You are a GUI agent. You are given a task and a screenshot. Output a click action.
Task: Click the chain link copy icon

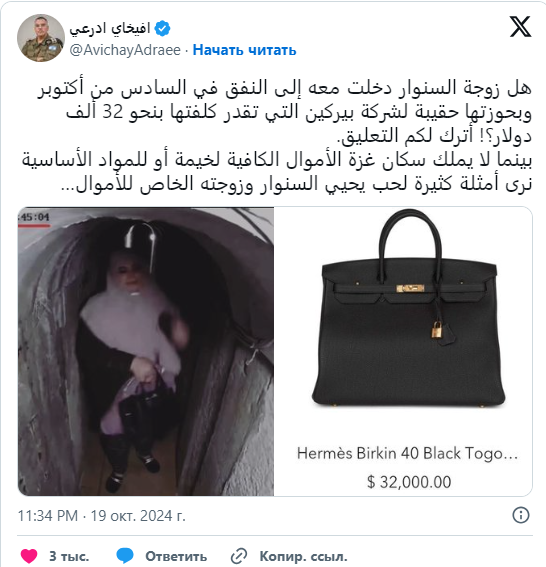pyautogui.click(x=239, y=556)
